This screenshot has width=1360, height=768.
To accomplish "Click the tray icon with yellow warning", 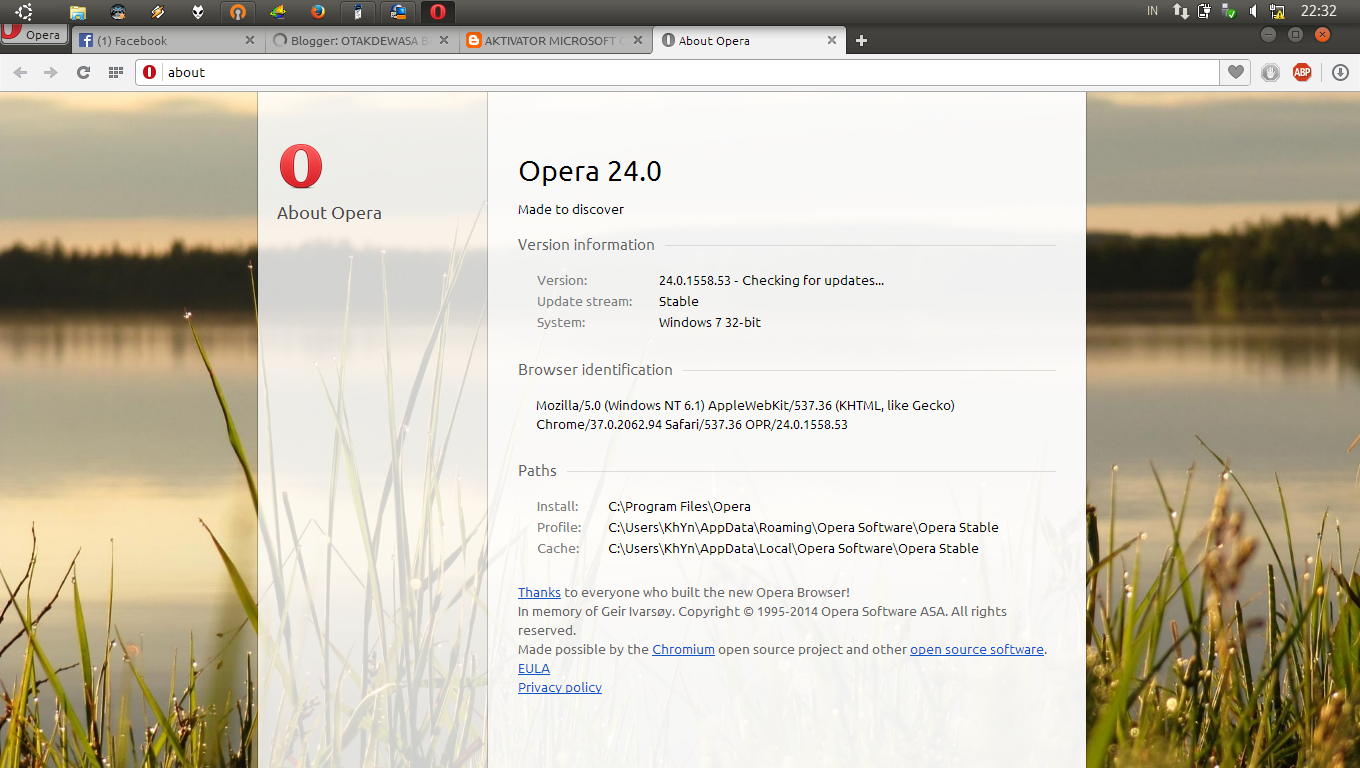I will pos(1277,12).
